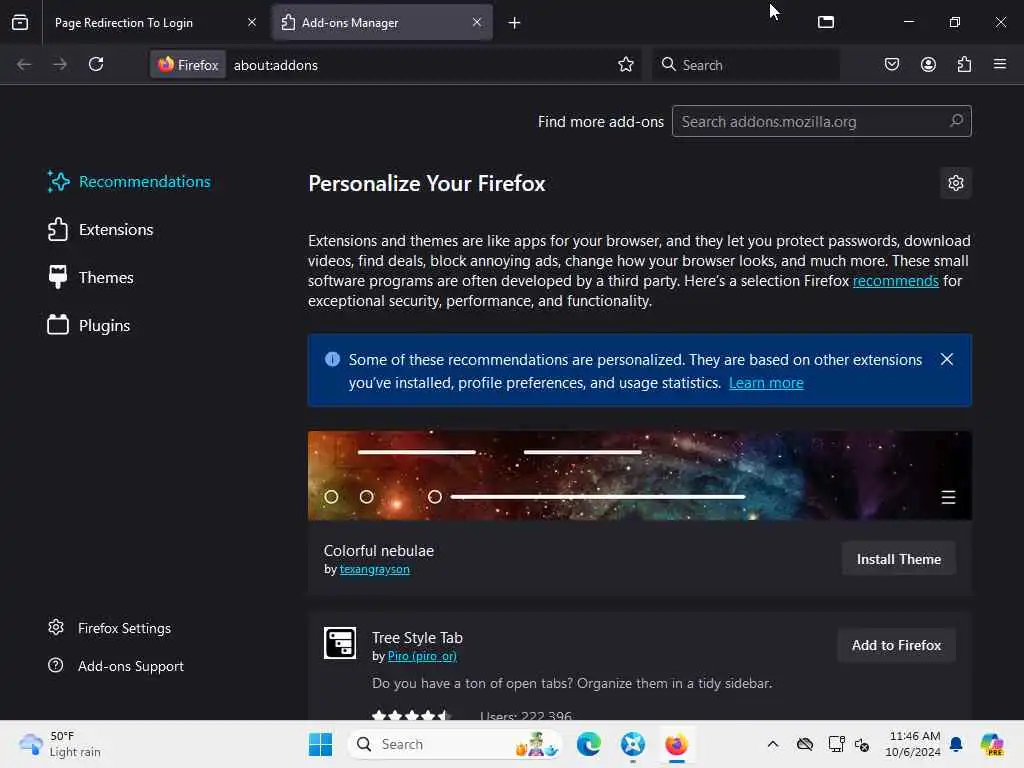Screen dimensions: 1024x768
Task: Bookmark this page with star icon
Action: 626,64
